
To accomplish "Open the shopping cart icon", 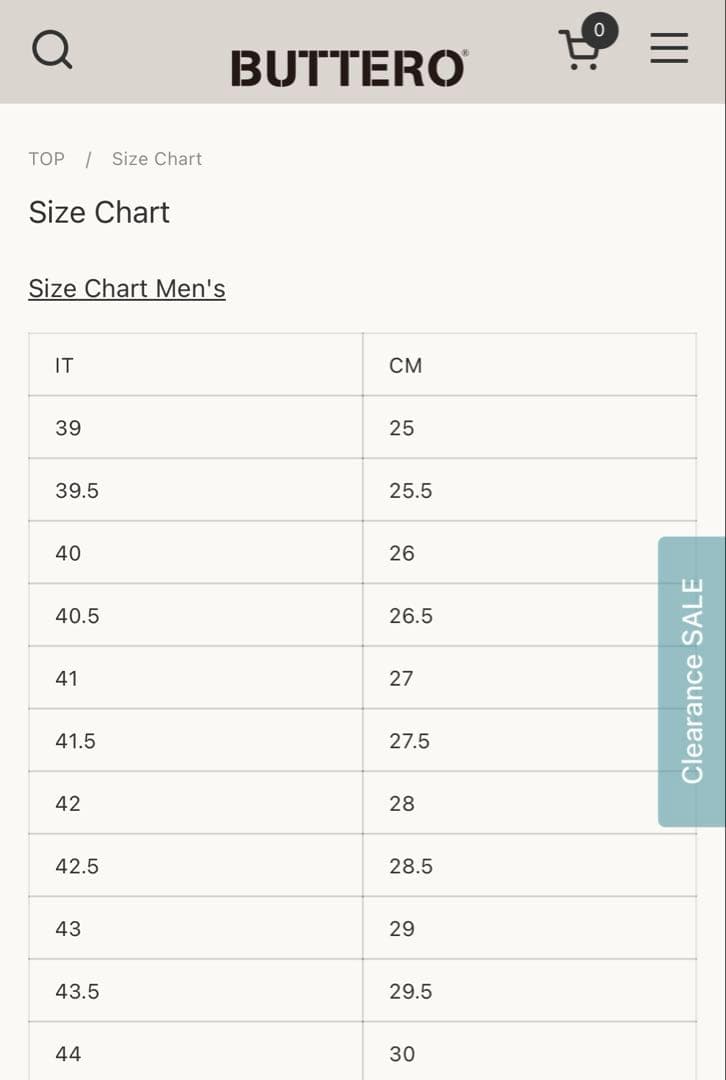I will (x=579, y=51).
